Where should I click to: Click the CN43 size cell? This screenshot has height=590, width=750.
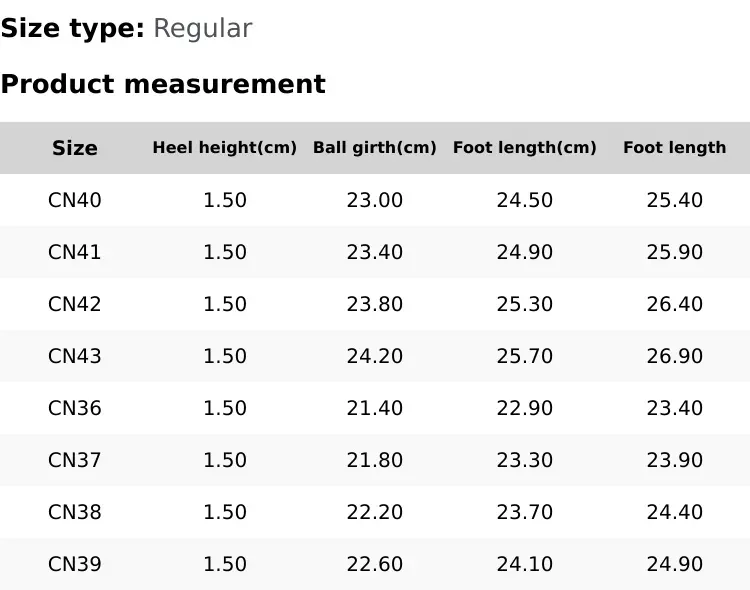click(x=75, y=356)
